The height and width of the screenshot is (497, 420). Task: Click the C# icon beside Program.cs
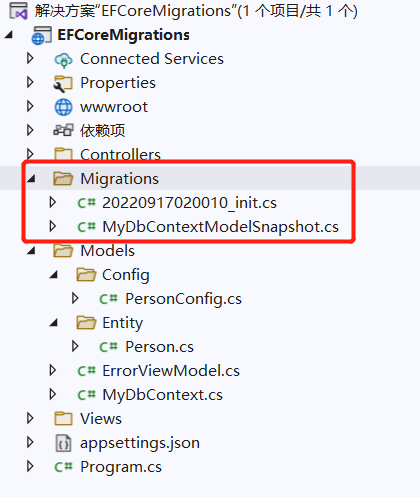tap(63, 467)
